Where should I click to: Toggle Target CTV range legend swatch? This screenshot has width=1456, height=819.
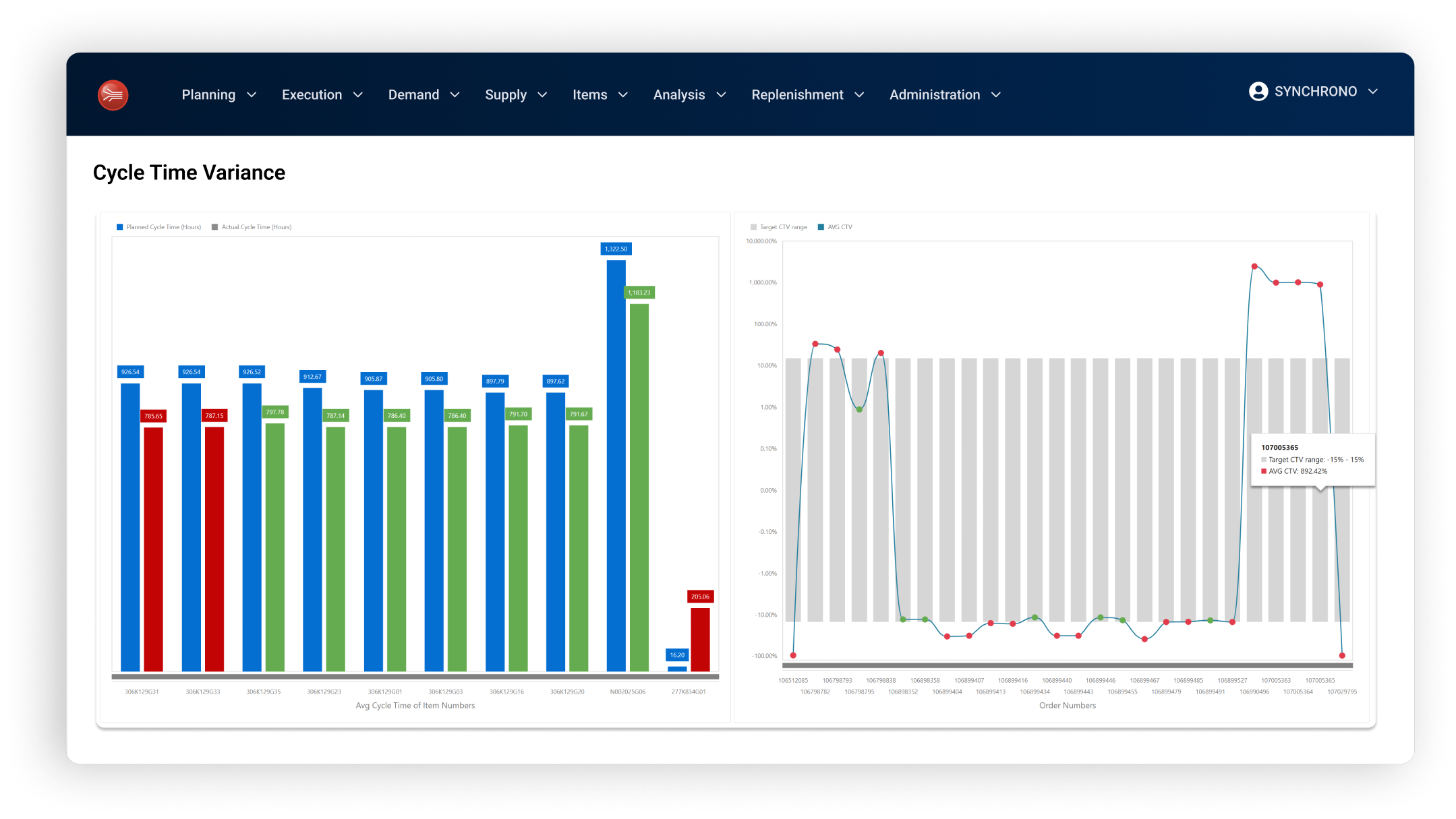click(x=753, y=227)
